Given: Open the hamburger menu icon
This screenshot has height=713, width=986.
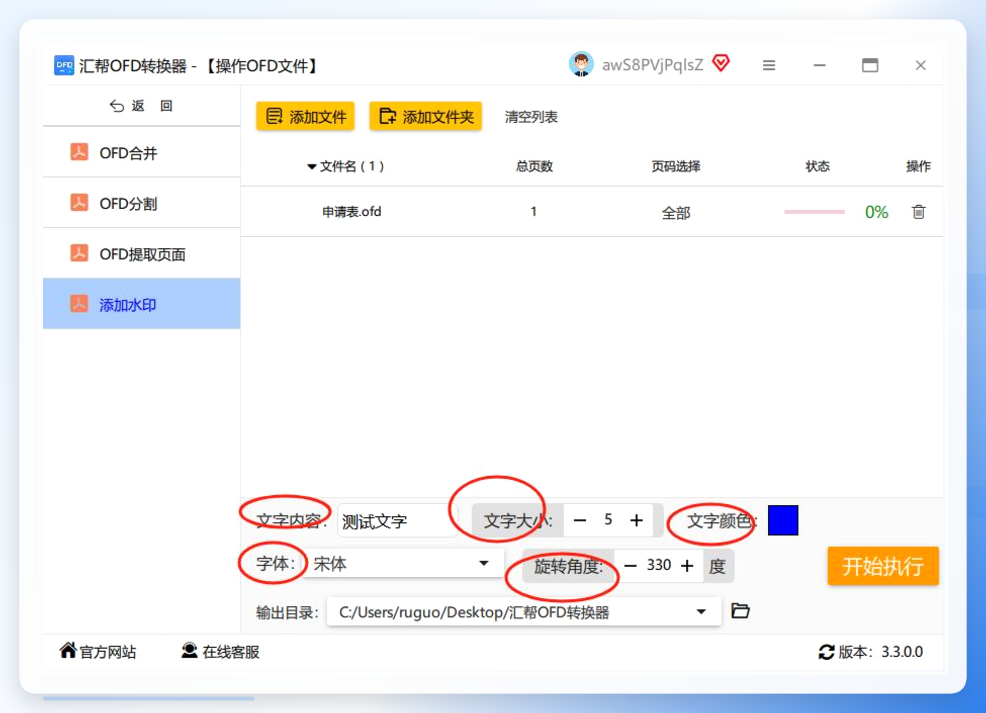Looking at the screenshot, I should pyautogui.click(x=769, y=65).
